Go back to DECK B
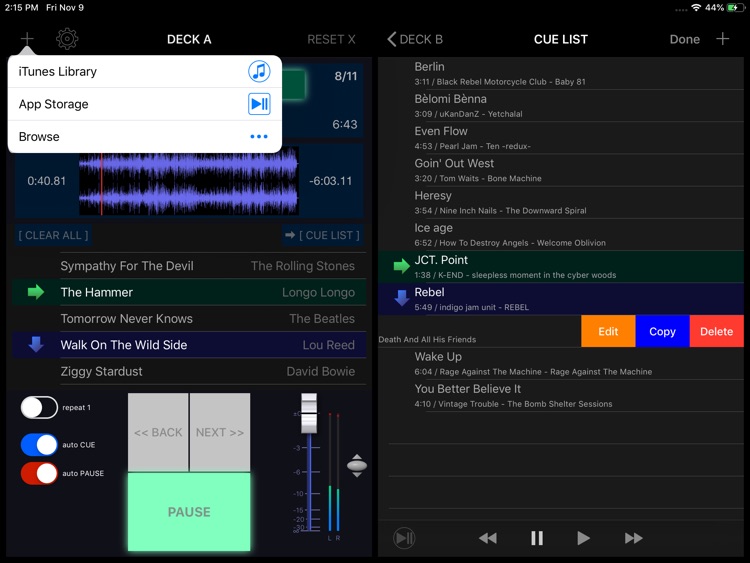This screenshot has width=750, height=563. click(x=415, y=39)
